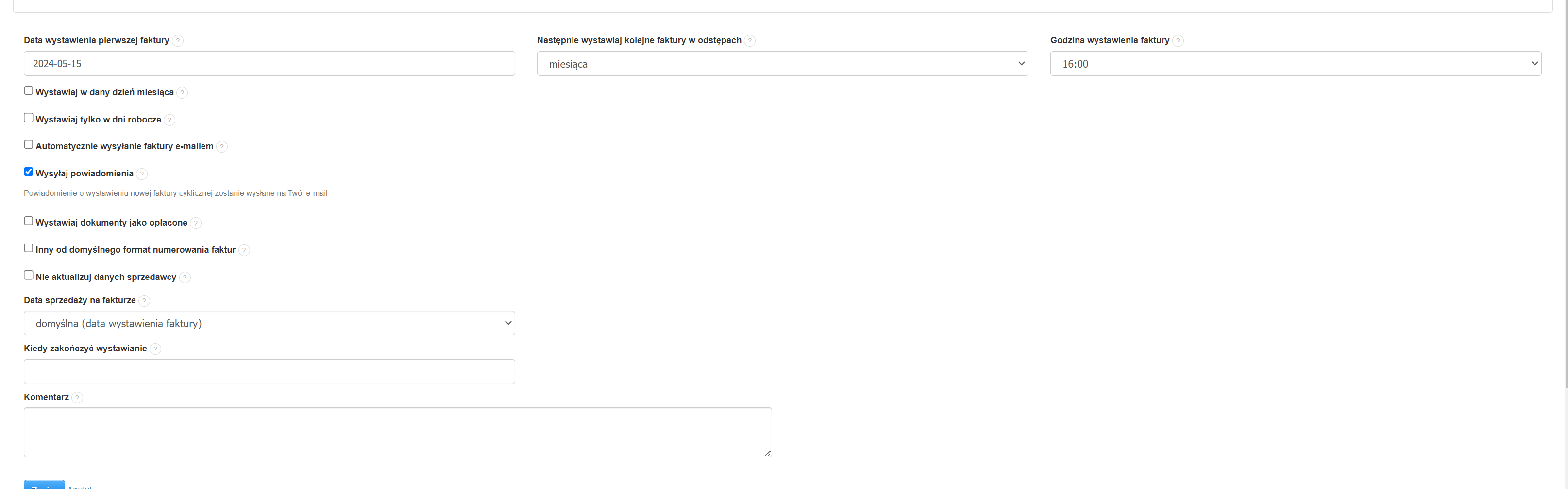Open help for Wystawiaj tylko w dni robocze
The width and height of the screenshot is (1568, 489).
coord(169,120)
